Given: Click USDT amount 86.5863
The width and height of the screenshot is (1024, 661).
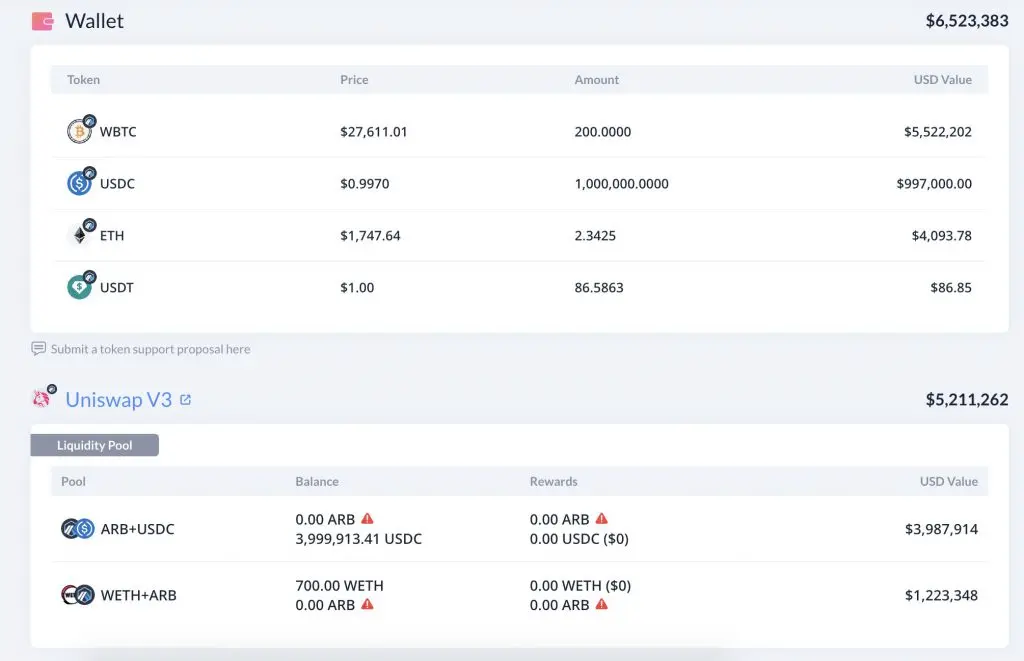Looking at the screenshot, I should pyautogui.click(x=599, y=287).
